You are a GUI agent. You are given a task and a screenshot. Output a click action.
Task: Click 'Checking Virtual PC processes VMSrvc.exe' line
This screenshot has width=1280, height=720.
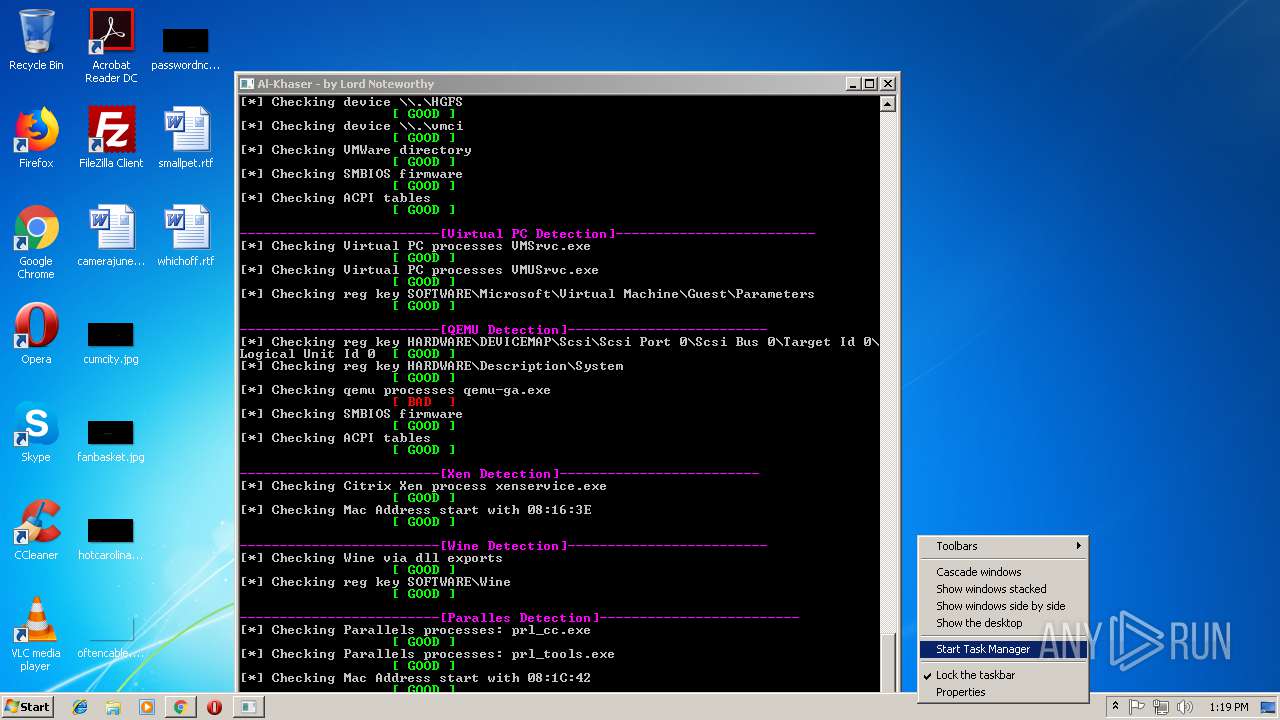tap(415, 246)
